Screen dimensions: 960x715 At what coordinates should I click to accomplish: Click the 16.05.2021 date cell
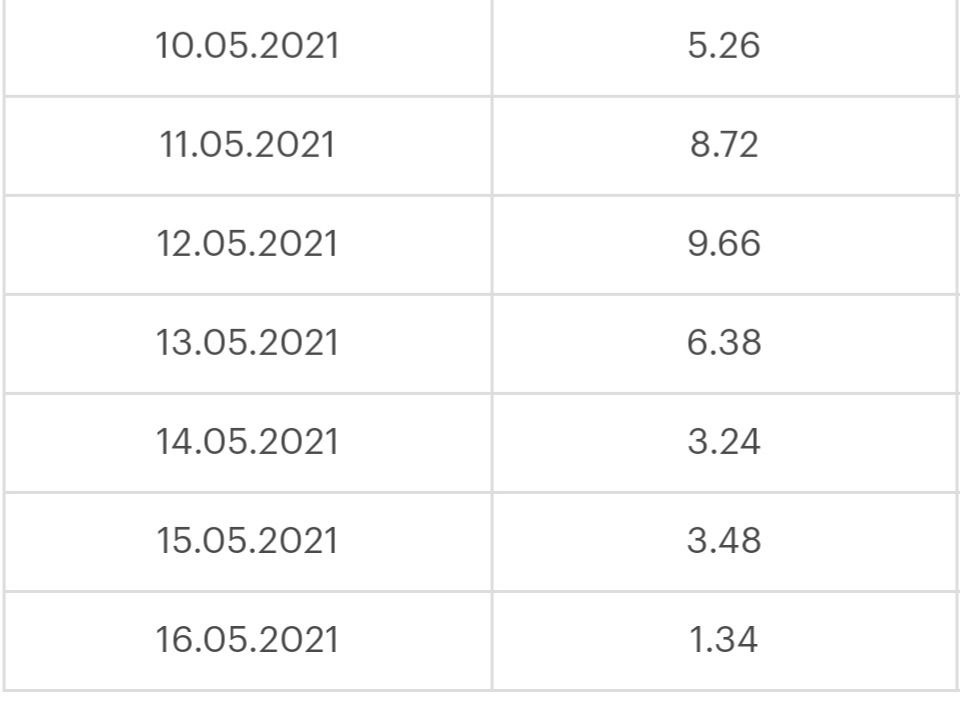pos(247,641)
